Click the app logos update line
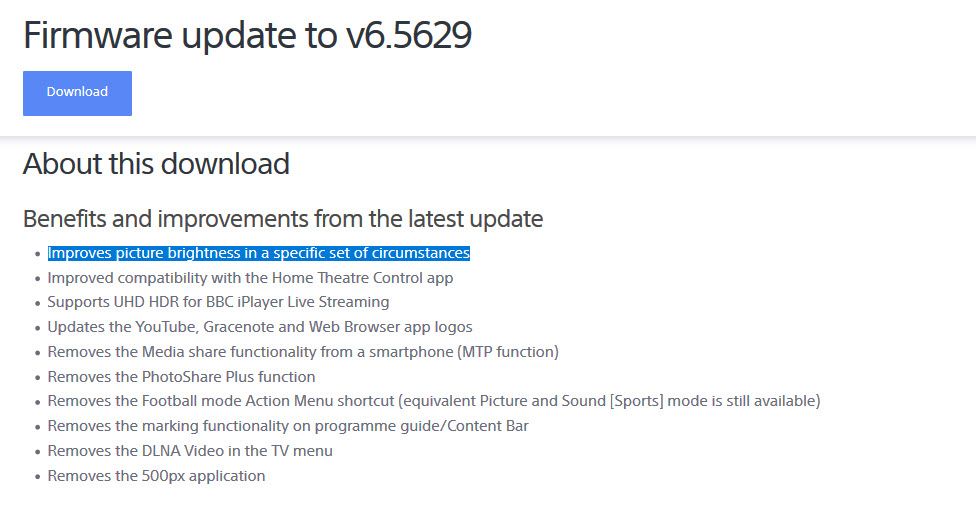Viewport: 976px width, 513px height. click(260, 327)
